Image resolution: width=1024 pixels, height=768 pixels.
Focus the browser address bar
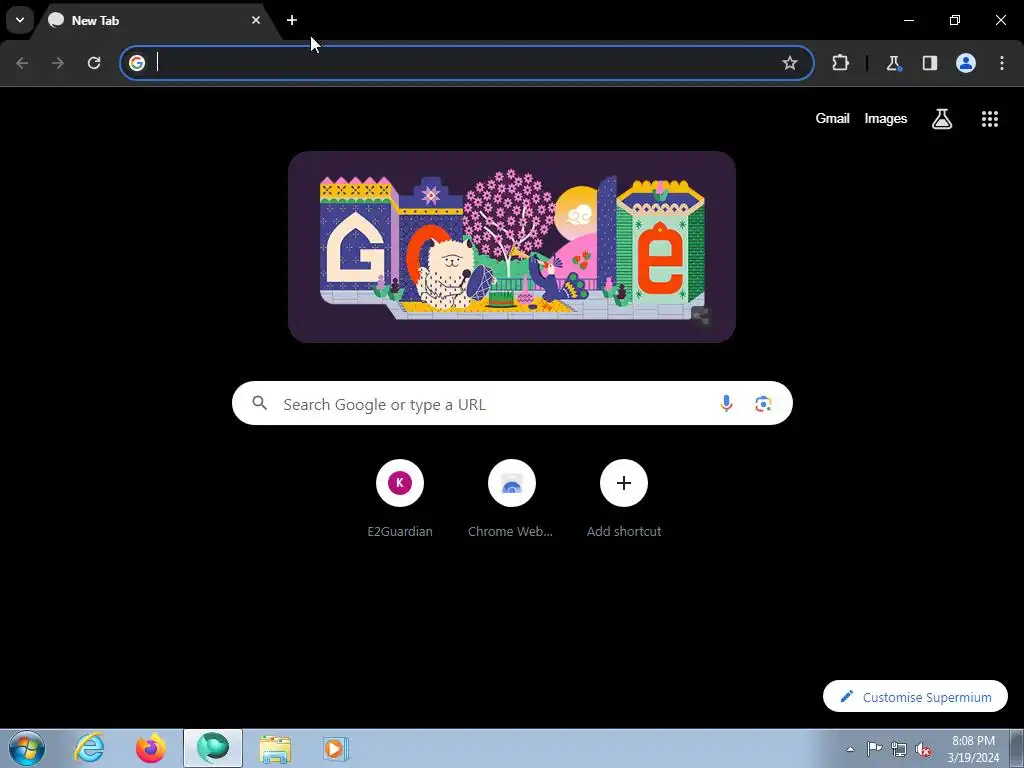click(466, 63)
